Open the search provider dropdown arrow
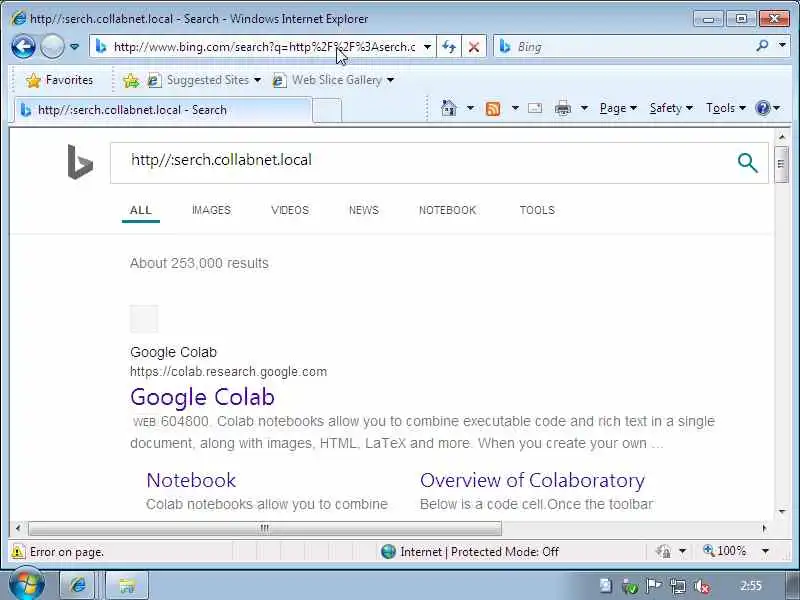Viewport: 800px width, 600px height. 782,45
